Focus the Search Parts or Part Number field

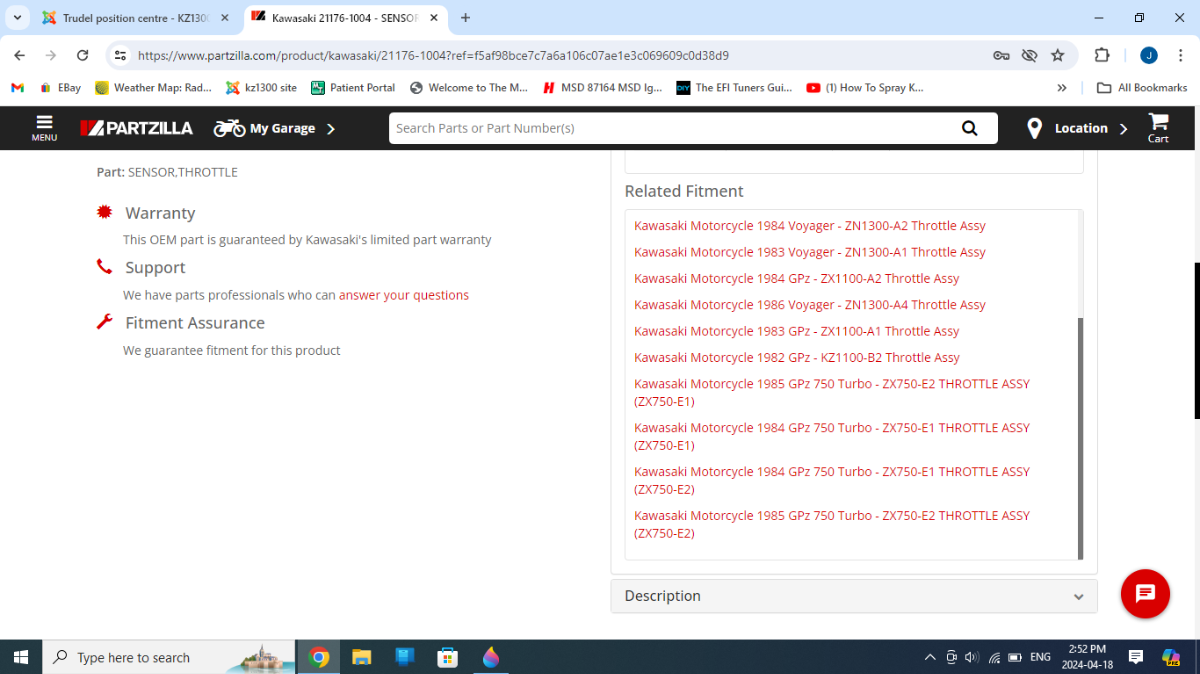(x=670, y=128)
